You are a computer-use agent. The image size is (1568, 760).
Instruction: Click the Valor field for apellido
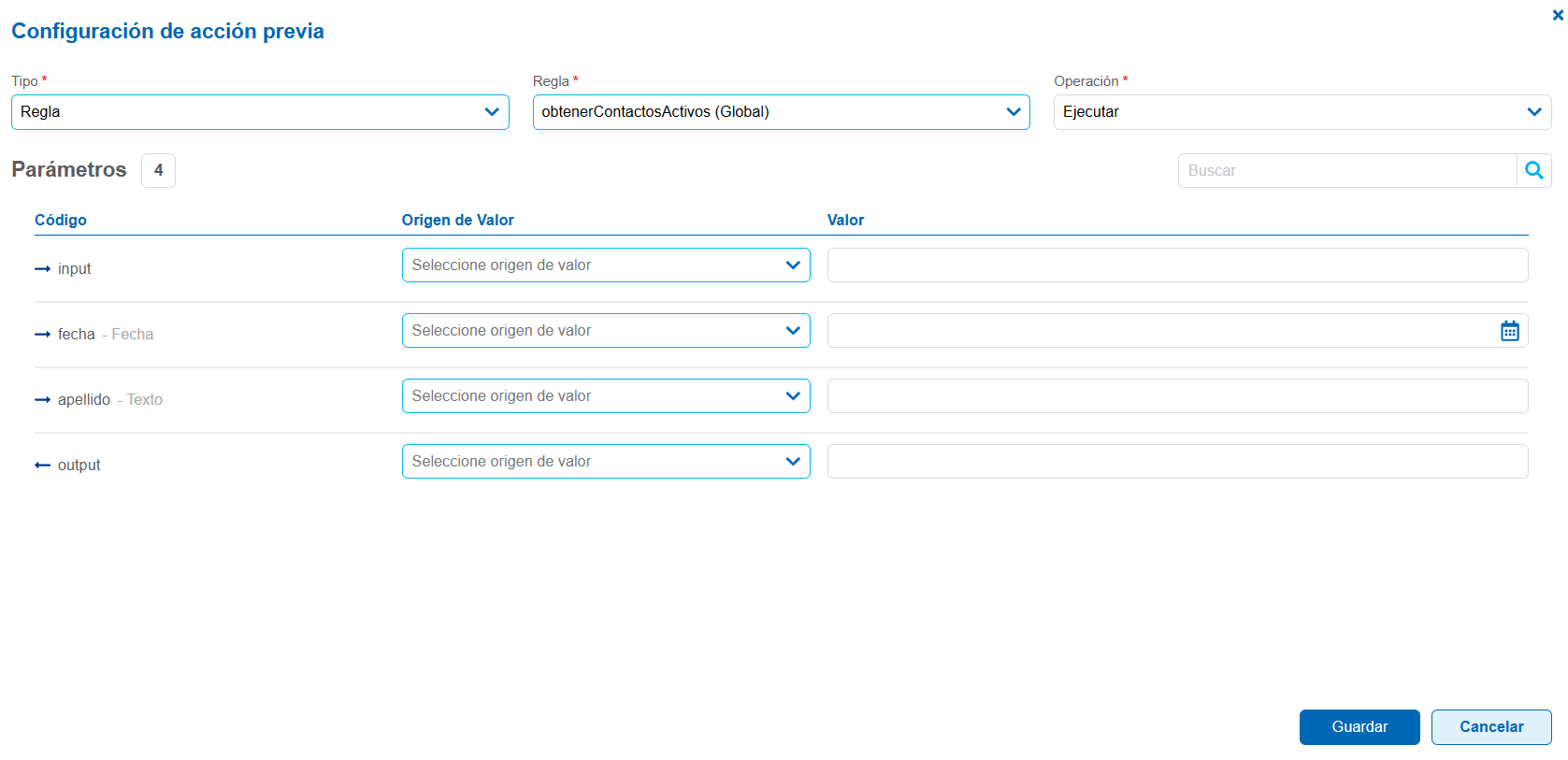point(1177,396)
